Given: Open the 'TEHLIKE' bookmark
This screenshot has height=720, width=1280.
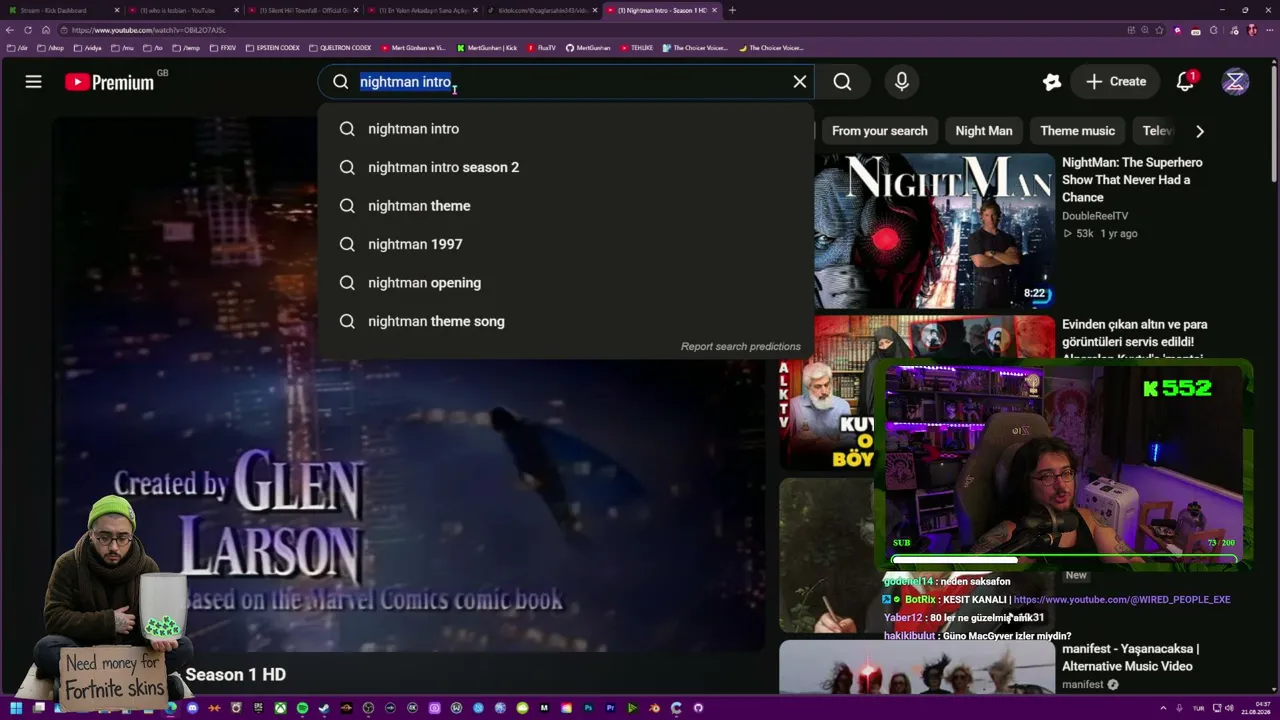Looking at the screenshot, I should (637, 47).
